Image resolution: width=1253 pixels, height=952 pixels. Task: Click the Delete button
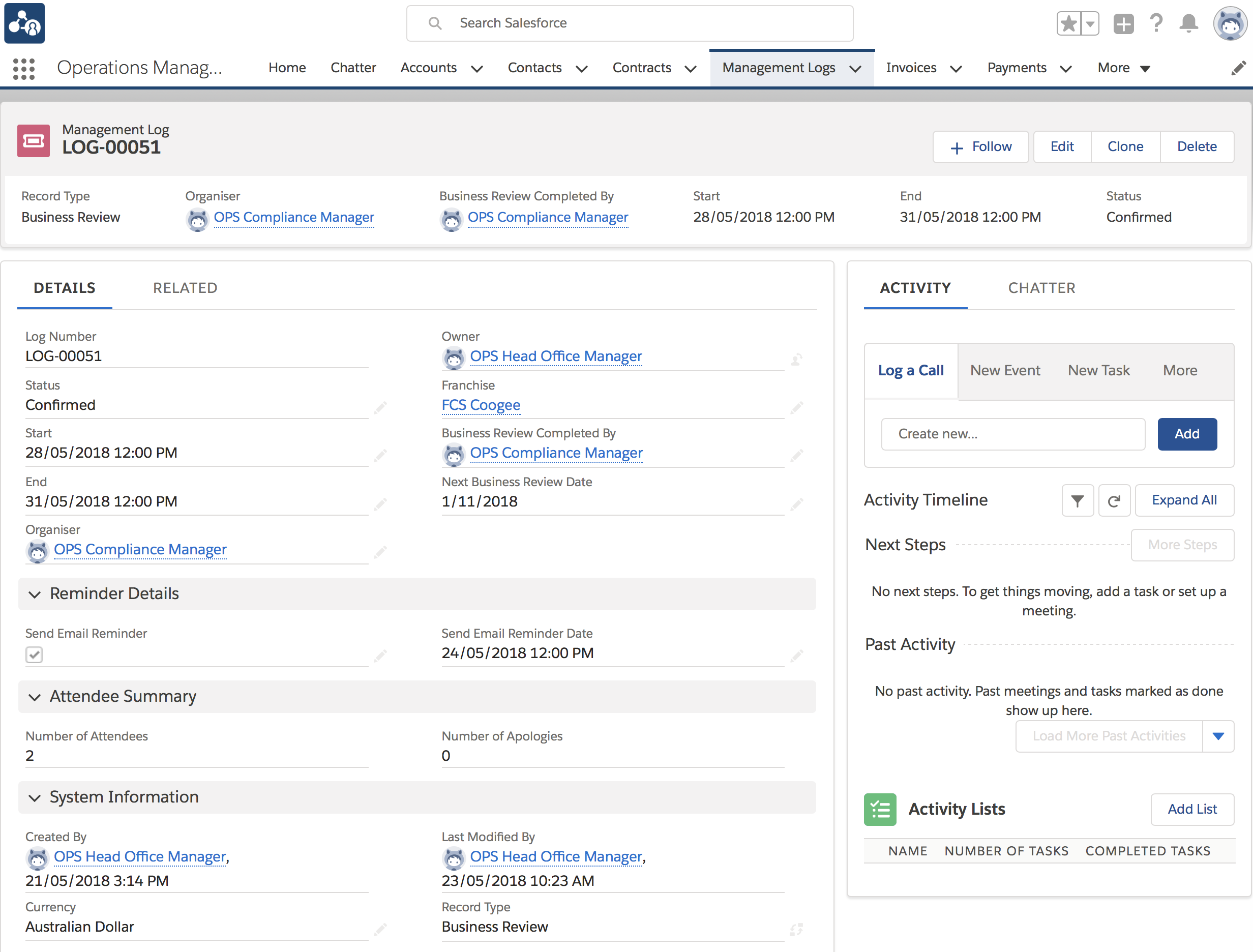pyautogui.click(x=1197, y=147)
